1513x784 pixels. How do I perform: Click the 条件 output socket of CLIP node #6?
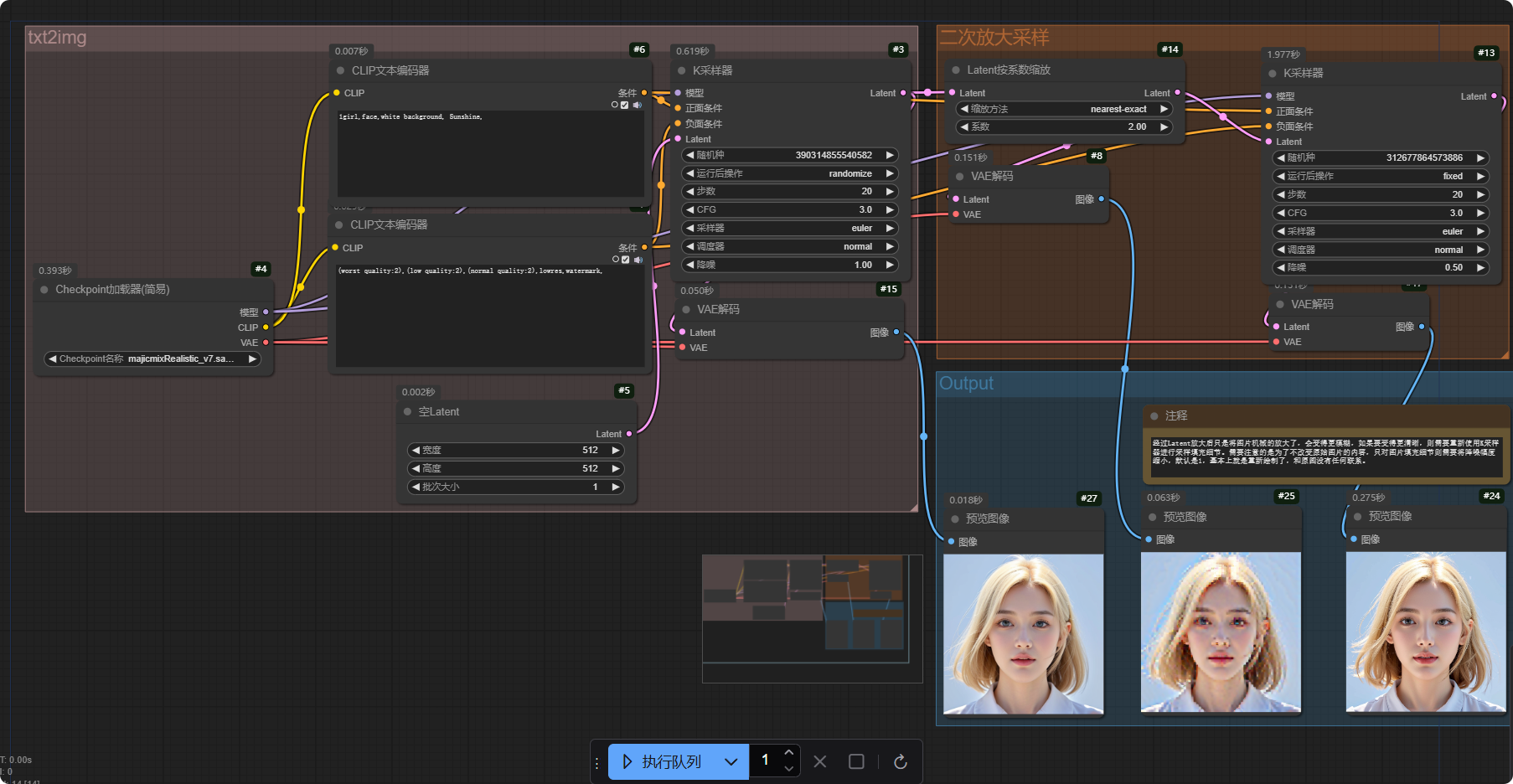tap(644, 93)
